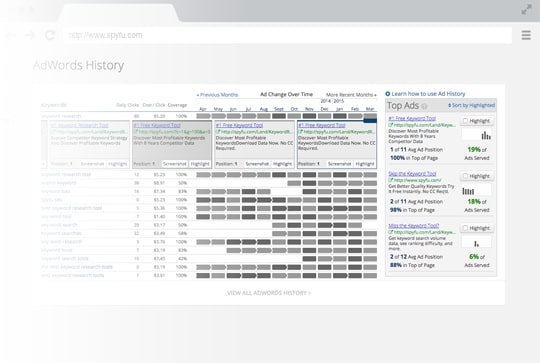Click bar chart icon of first top ad
Viewport: 540px width, 363px height.
486,135
